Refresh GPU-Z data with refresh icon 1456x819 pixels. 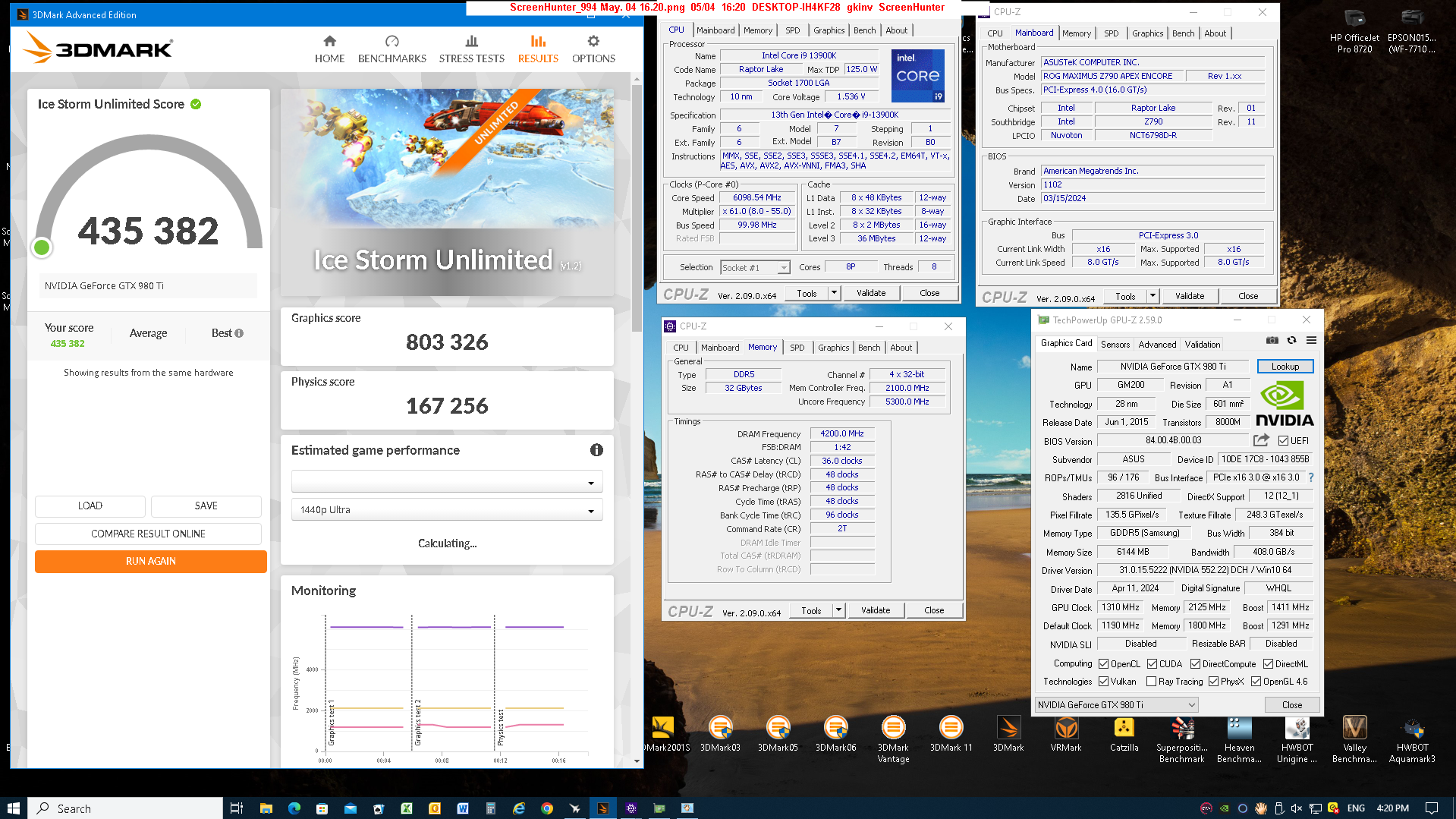[x=1291, y=341]
